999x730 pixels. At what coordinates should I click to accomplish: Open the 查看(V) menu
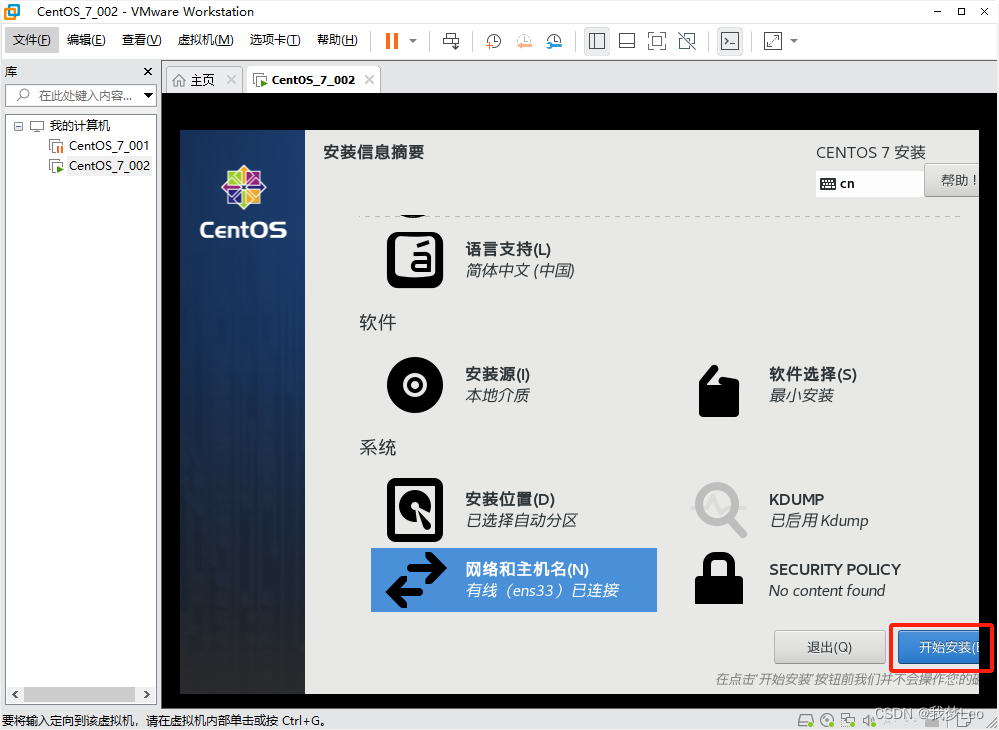tap(141, 40)
